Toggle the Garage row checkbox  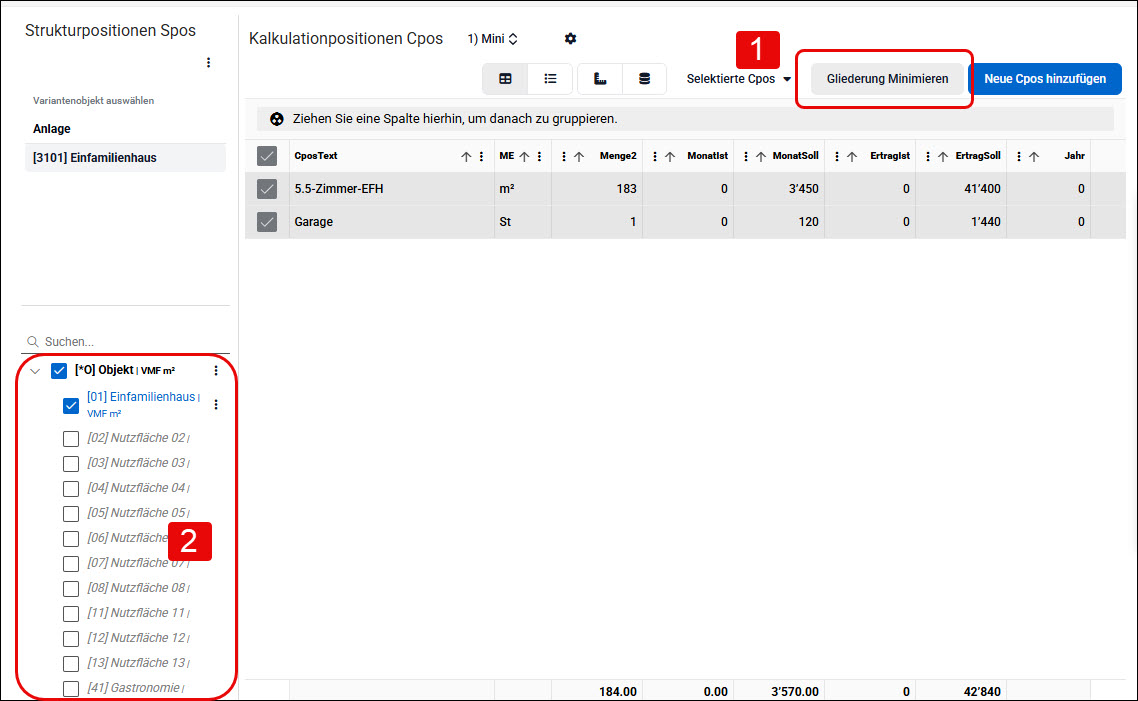tap(267, 222)
